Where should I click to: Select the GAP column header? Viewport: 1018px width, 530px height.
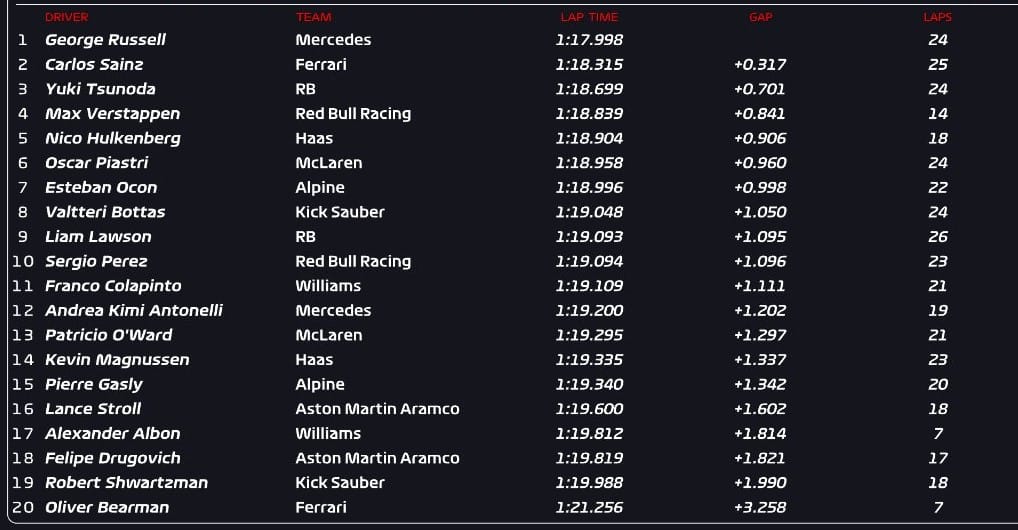coord(761,17)
